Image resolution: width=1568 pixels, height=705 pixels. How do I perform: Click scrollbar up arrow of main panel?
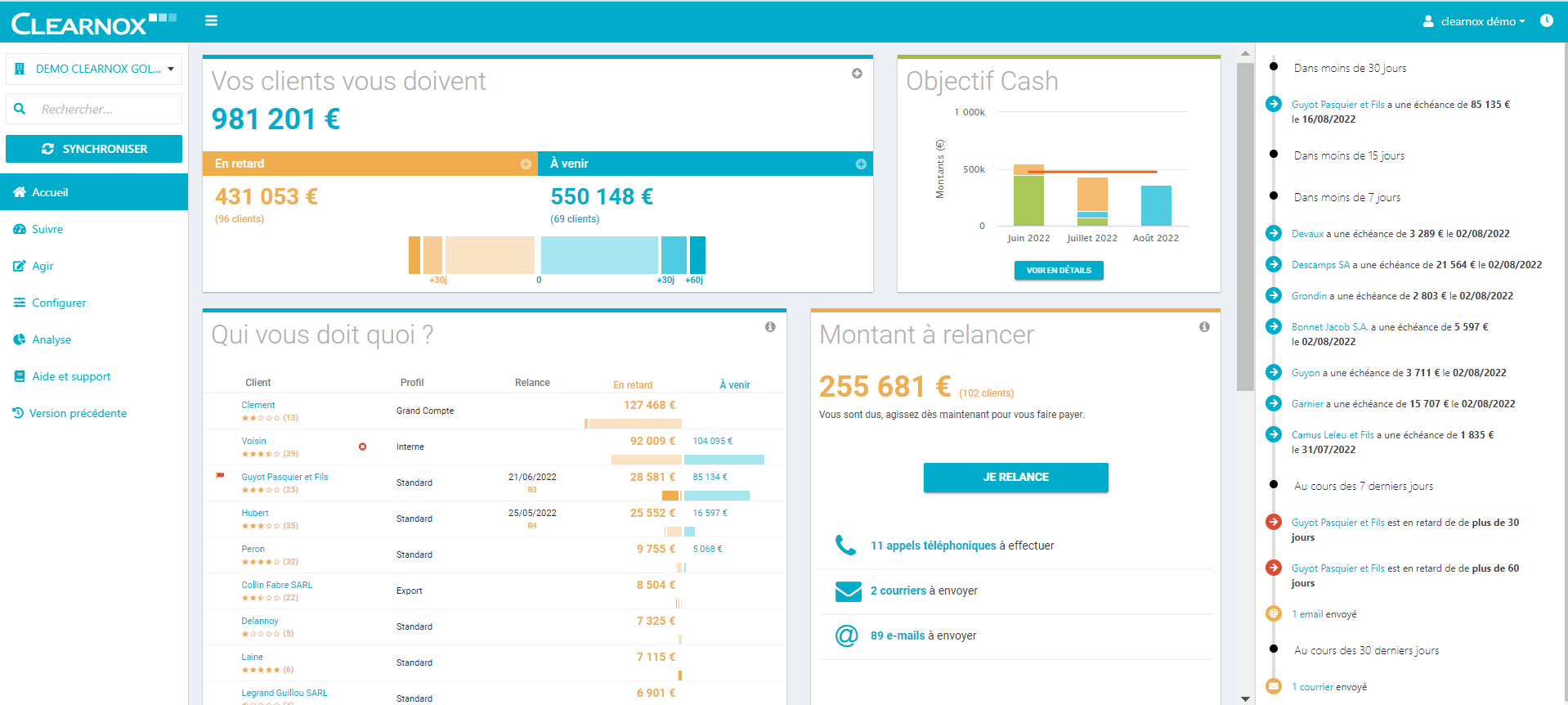coord(1245,53)
